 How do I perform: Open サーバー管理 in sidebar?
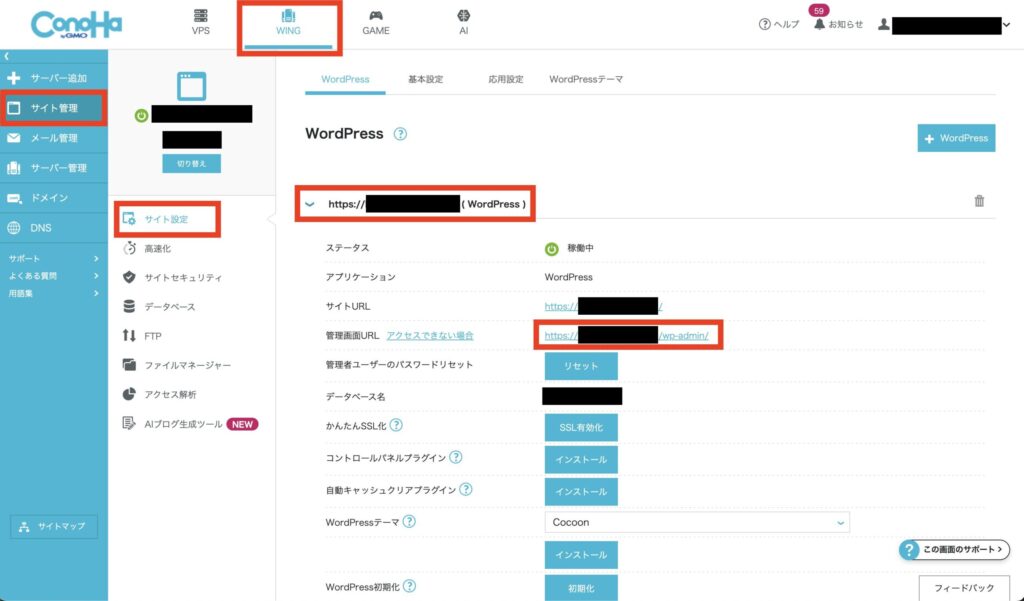point(54,168)
